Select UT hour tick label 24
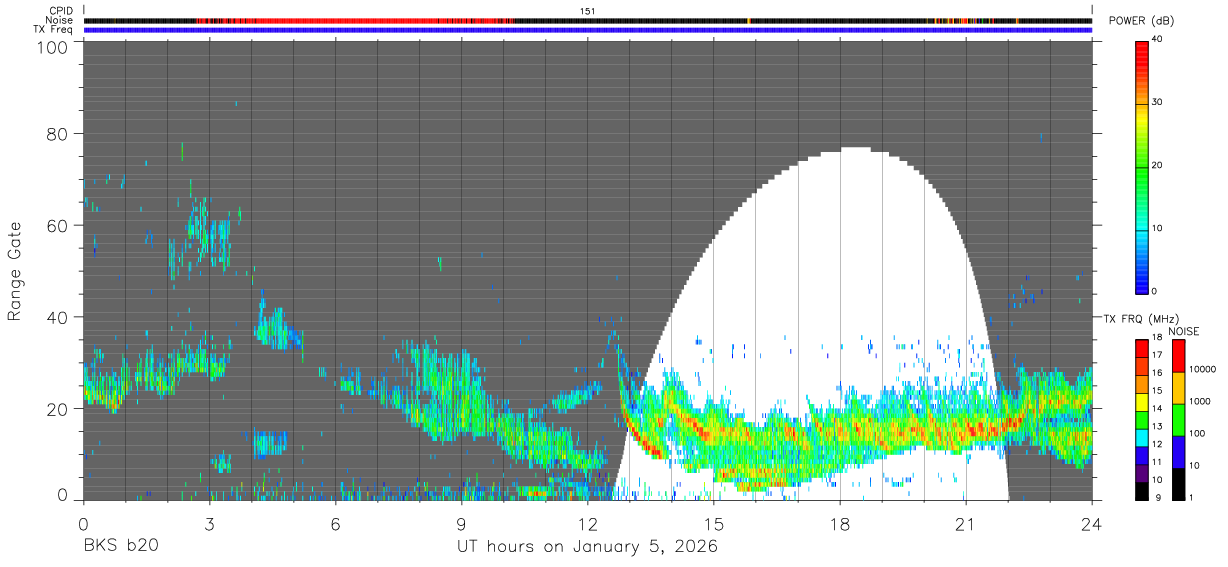The height and width of the screenshot is (567, 1228). click(x=1092, y=523)
